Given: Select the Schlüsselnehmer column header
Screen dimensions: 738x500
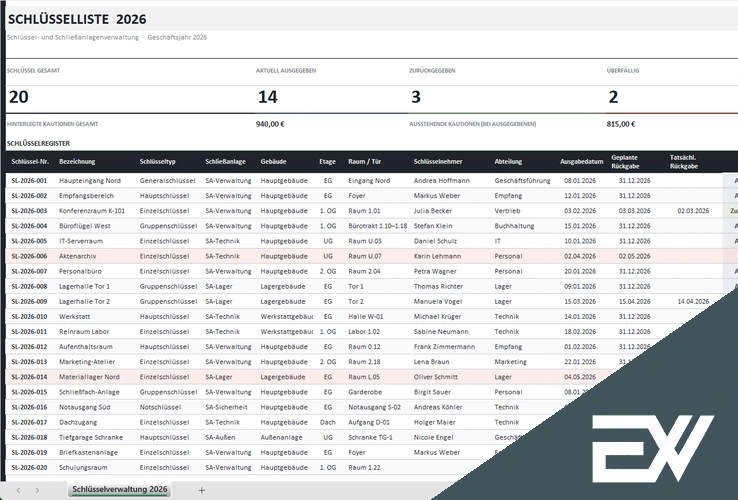Looking at the screenshot, I should [x=438, y=161].
